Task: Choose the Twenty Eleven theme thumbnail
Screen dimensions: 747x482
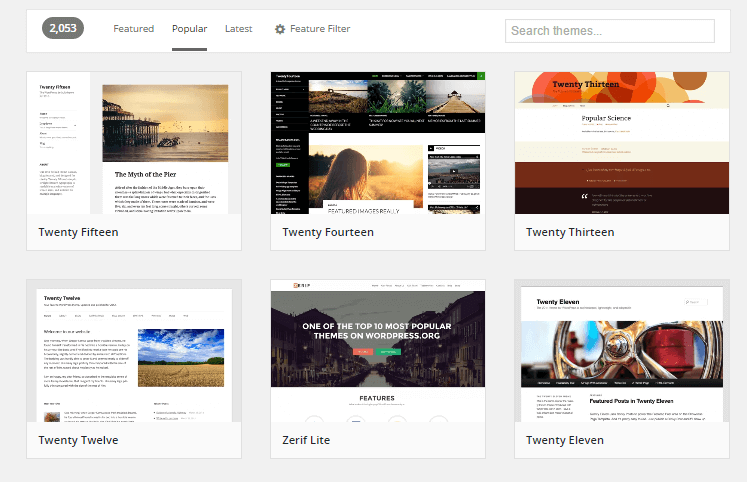Action: coord(622,355)
